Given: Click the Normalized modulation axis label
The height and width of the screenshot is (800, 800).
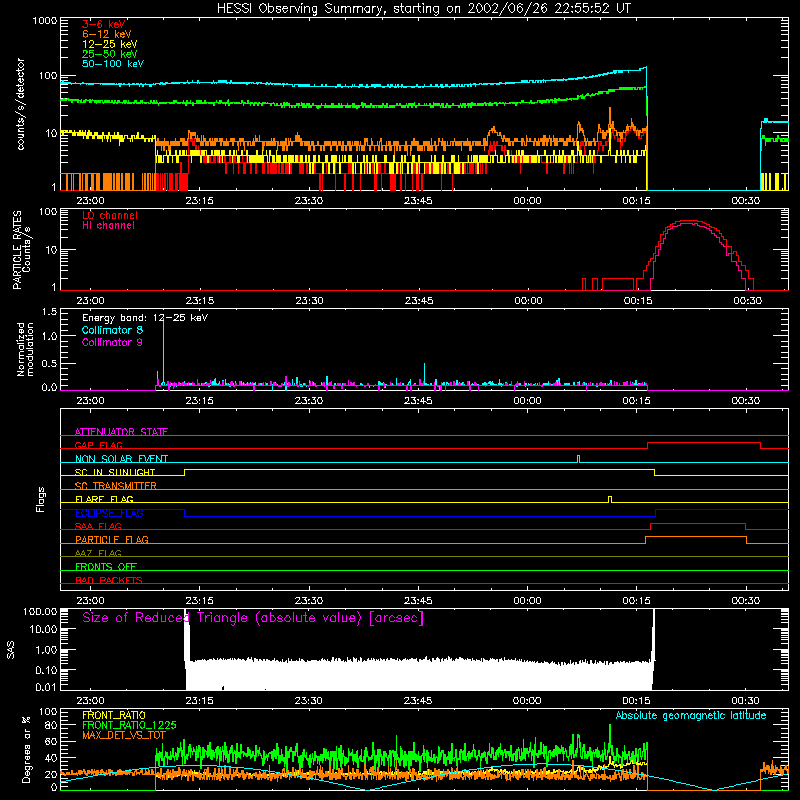Looking at the screenshot, I should tap(25, 349).
